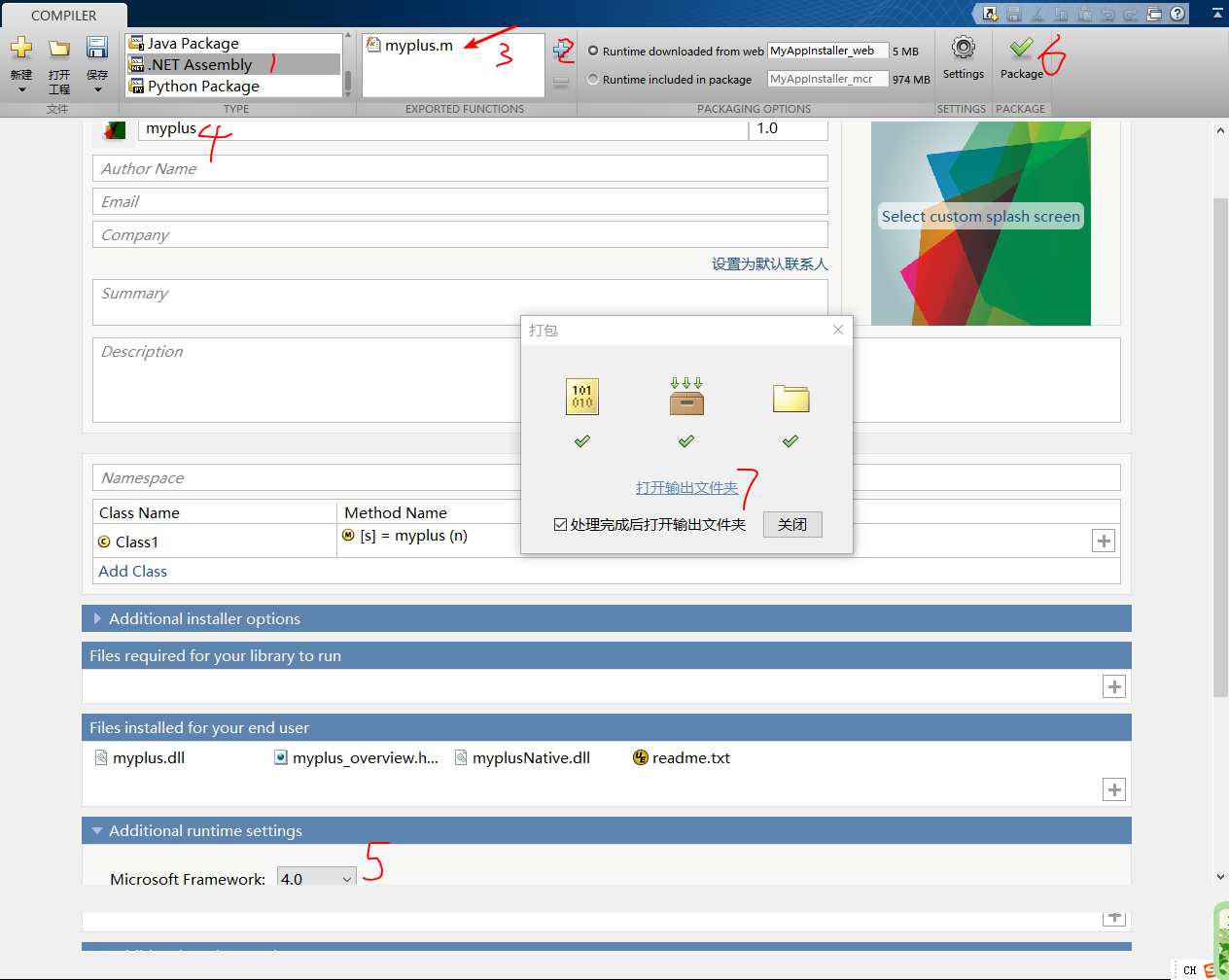Click quick-access save icon
1229x980 pixels.
coord(1014,14)
